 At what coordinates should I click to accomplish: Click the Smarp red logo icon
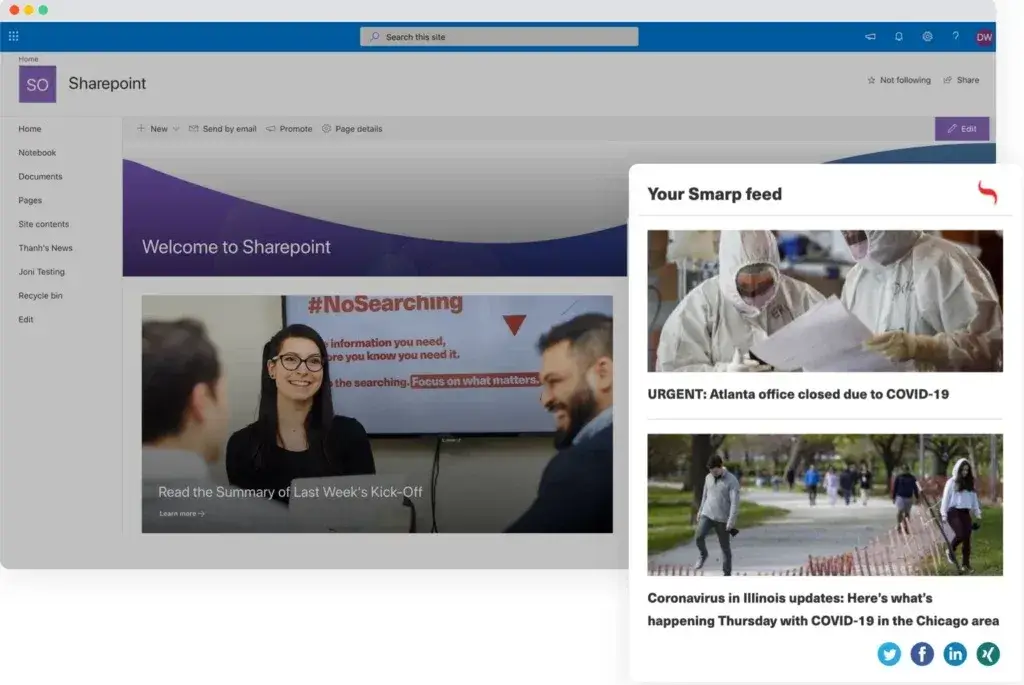pyautogui.click(x=987, y=193)
